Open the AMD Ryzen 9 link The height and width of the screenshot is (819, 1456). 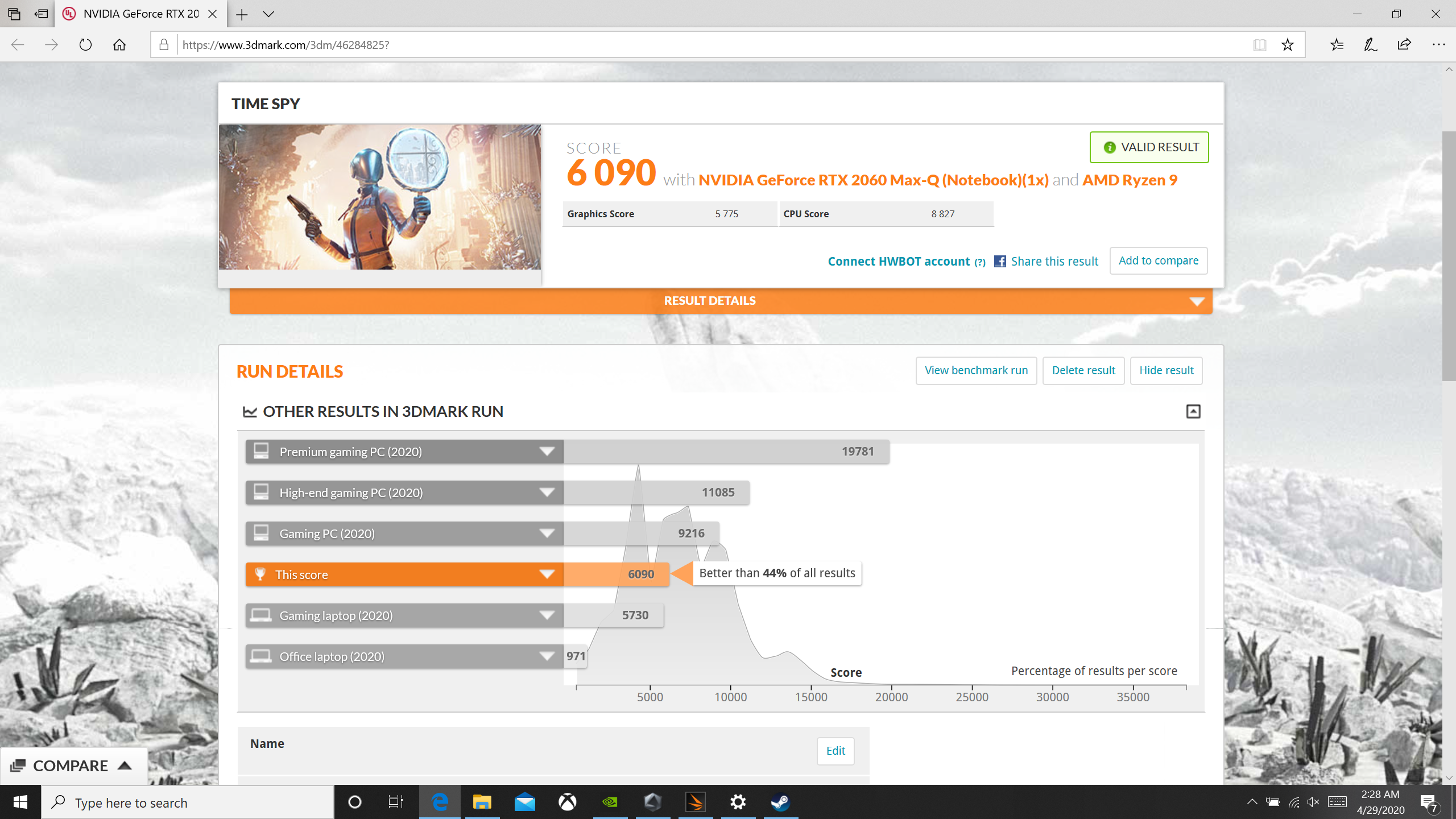click(1130, 180)
